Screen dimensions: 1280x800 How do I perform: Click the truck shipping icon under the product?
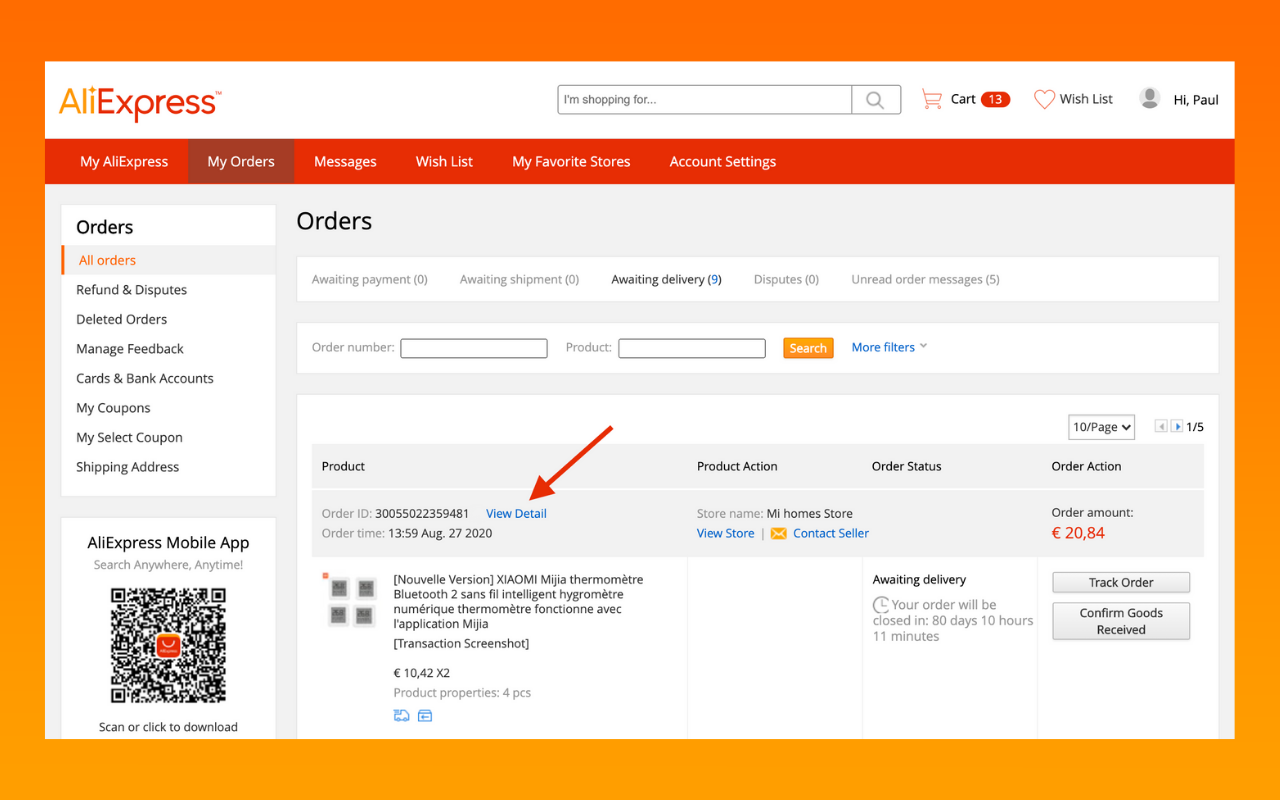[401, 715]
